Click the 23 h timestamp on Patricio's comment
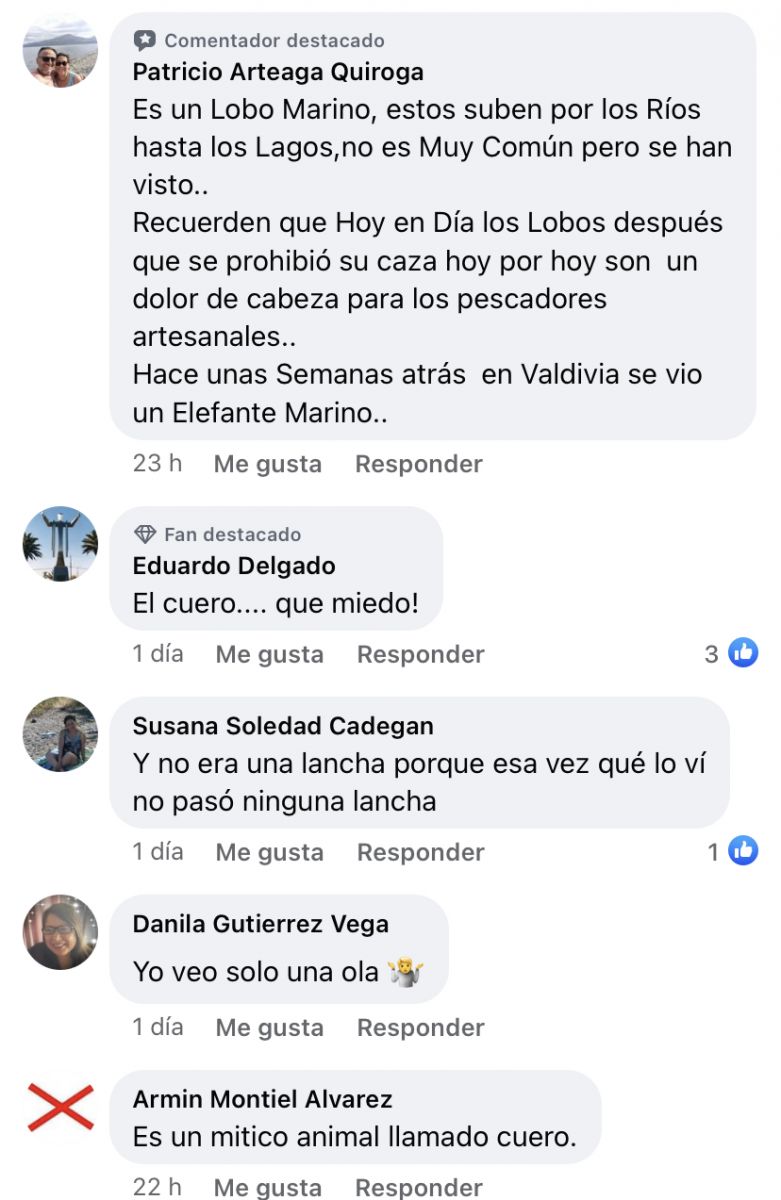The width and height of the screenshot is (781, 1200). [x=157, y=464]
